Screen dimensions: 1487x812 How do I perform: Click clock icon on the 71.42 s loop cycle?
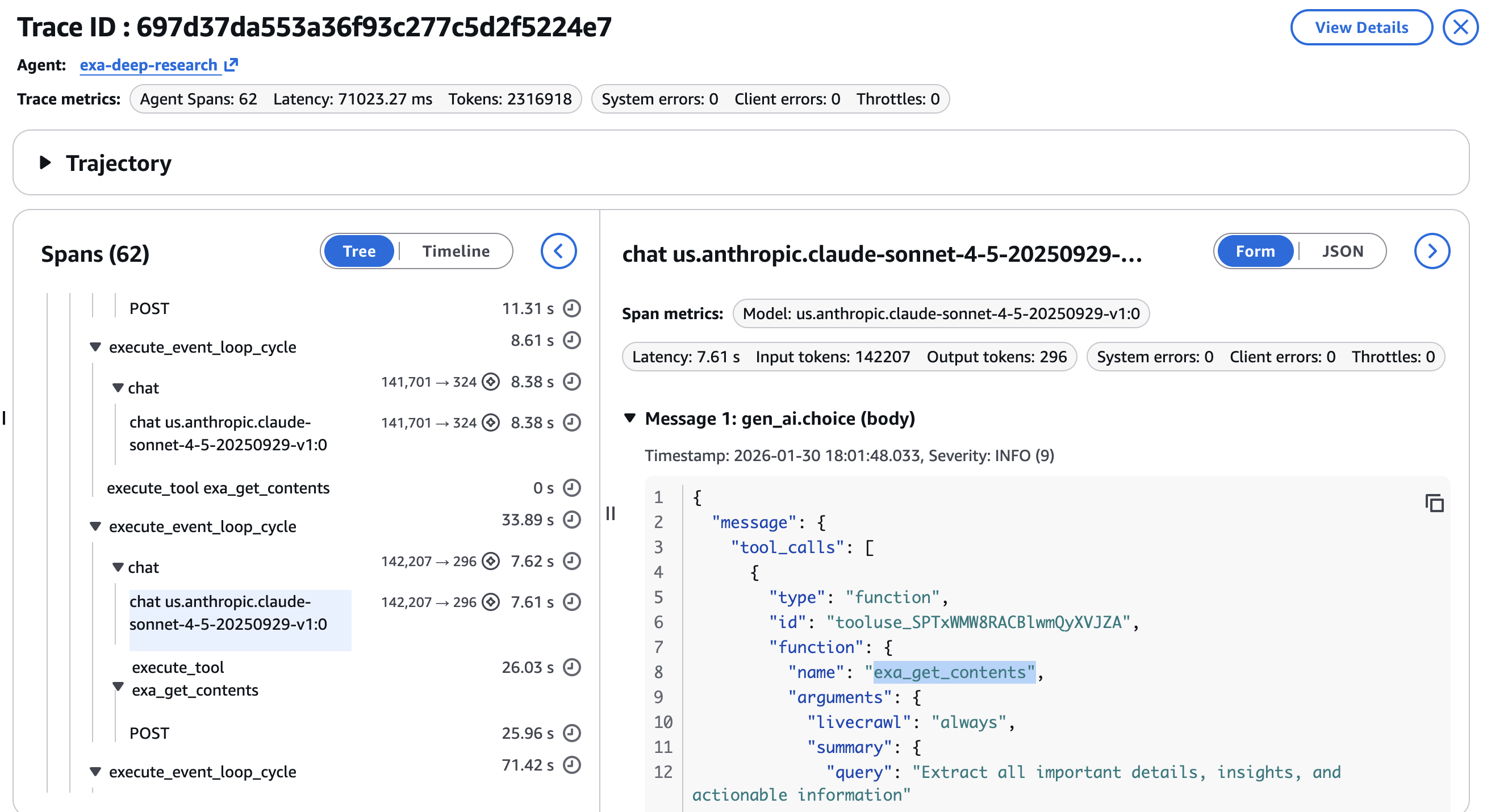(571, 765)
